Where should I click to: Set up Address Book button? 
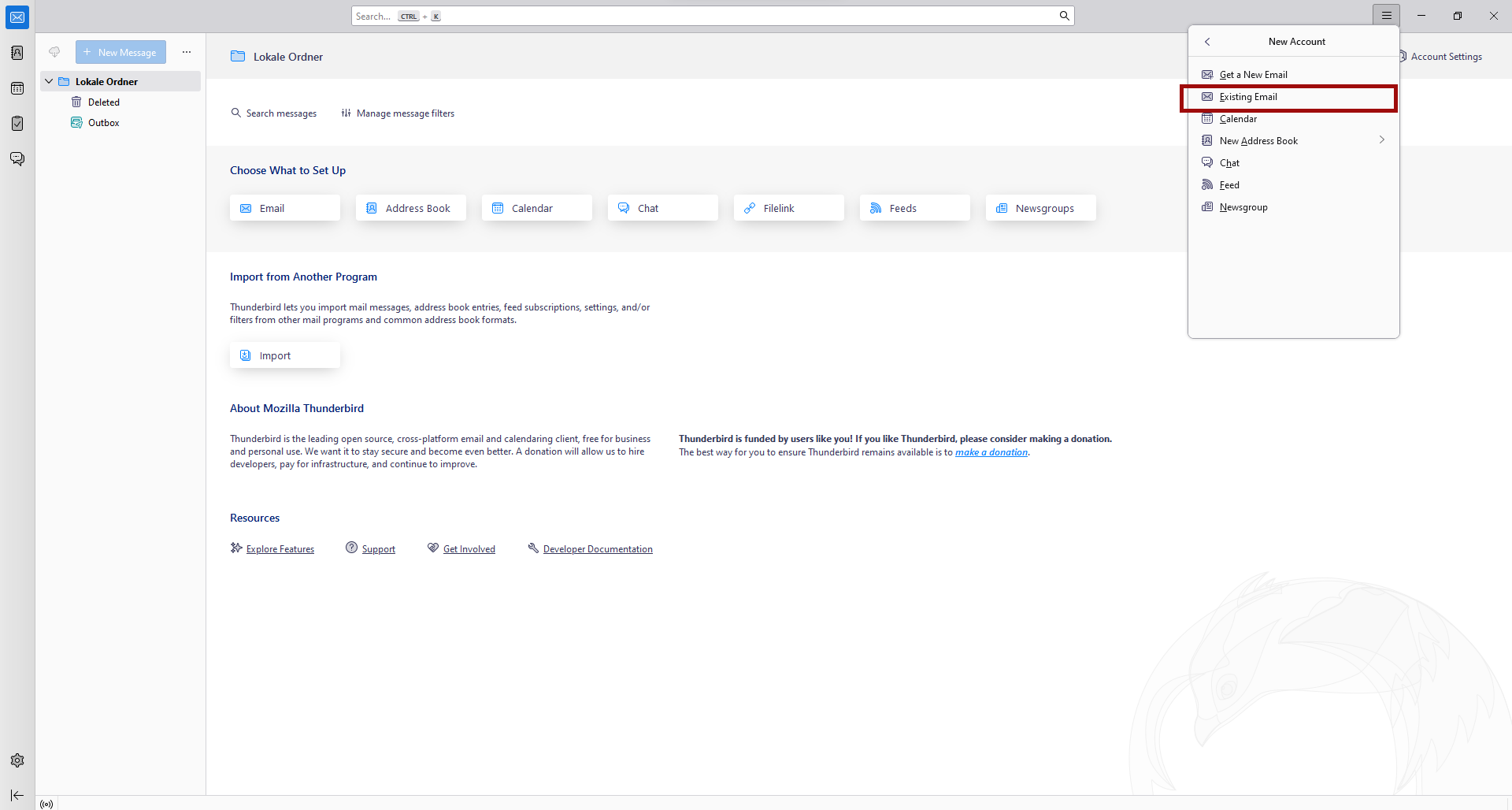coord(411,208)
